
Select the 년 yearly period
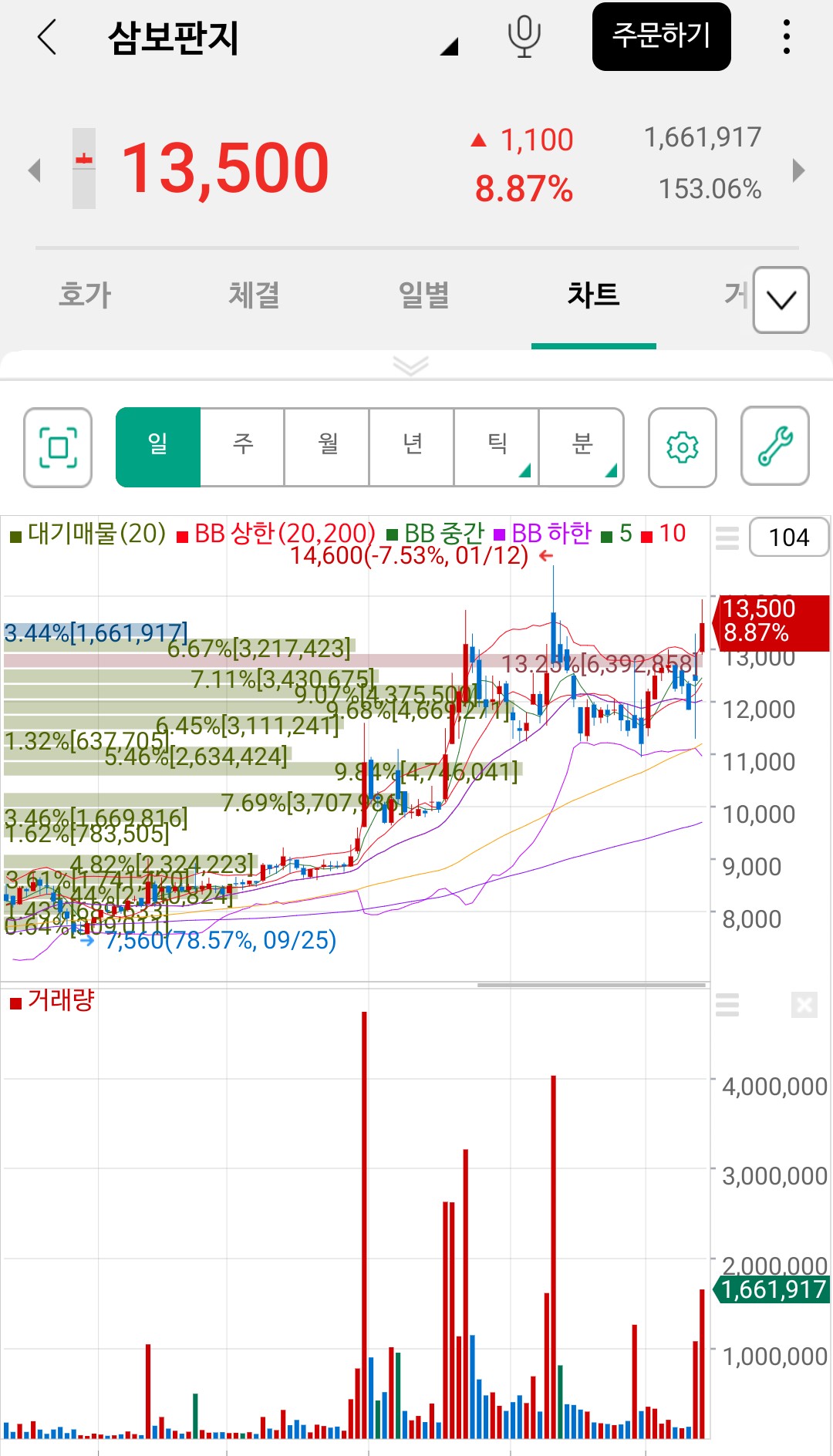pos(412,447)
